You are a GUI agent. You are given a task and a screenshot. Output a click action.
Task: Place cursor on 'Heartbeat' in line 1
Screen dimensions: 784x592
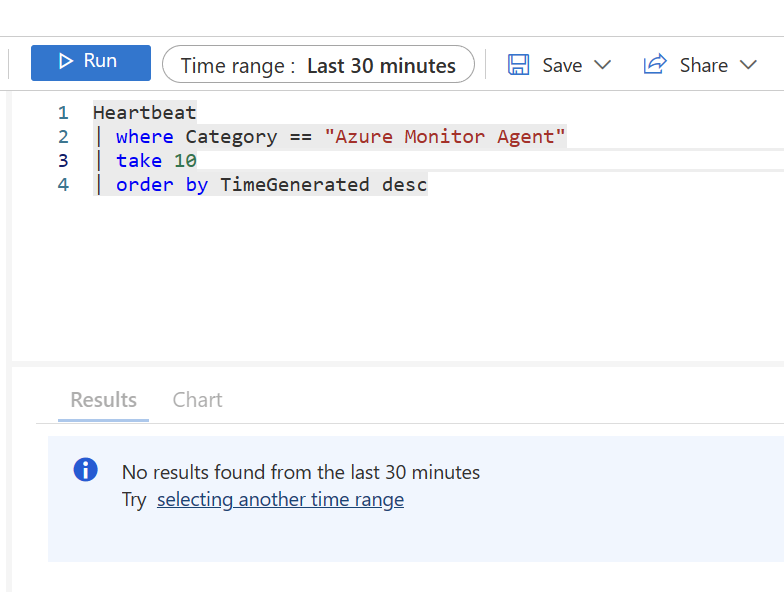click(144, 112)
